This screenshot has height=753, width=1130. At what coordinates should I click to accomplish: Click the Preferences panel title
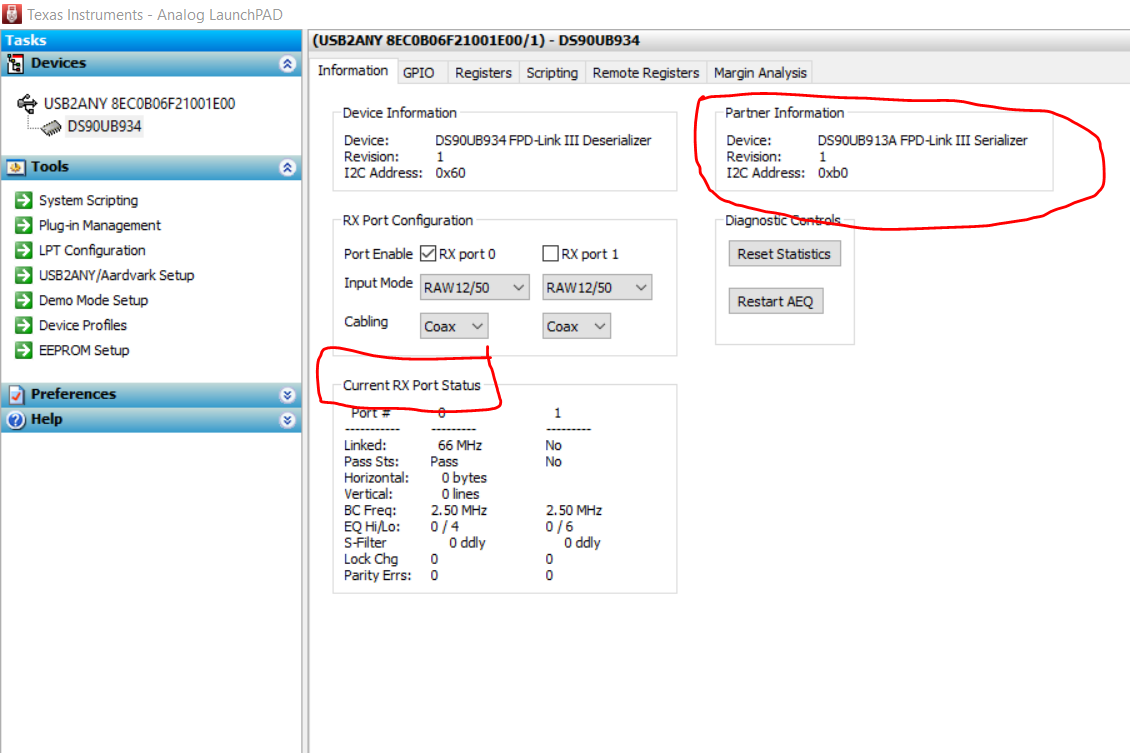[x=74, y=394]
